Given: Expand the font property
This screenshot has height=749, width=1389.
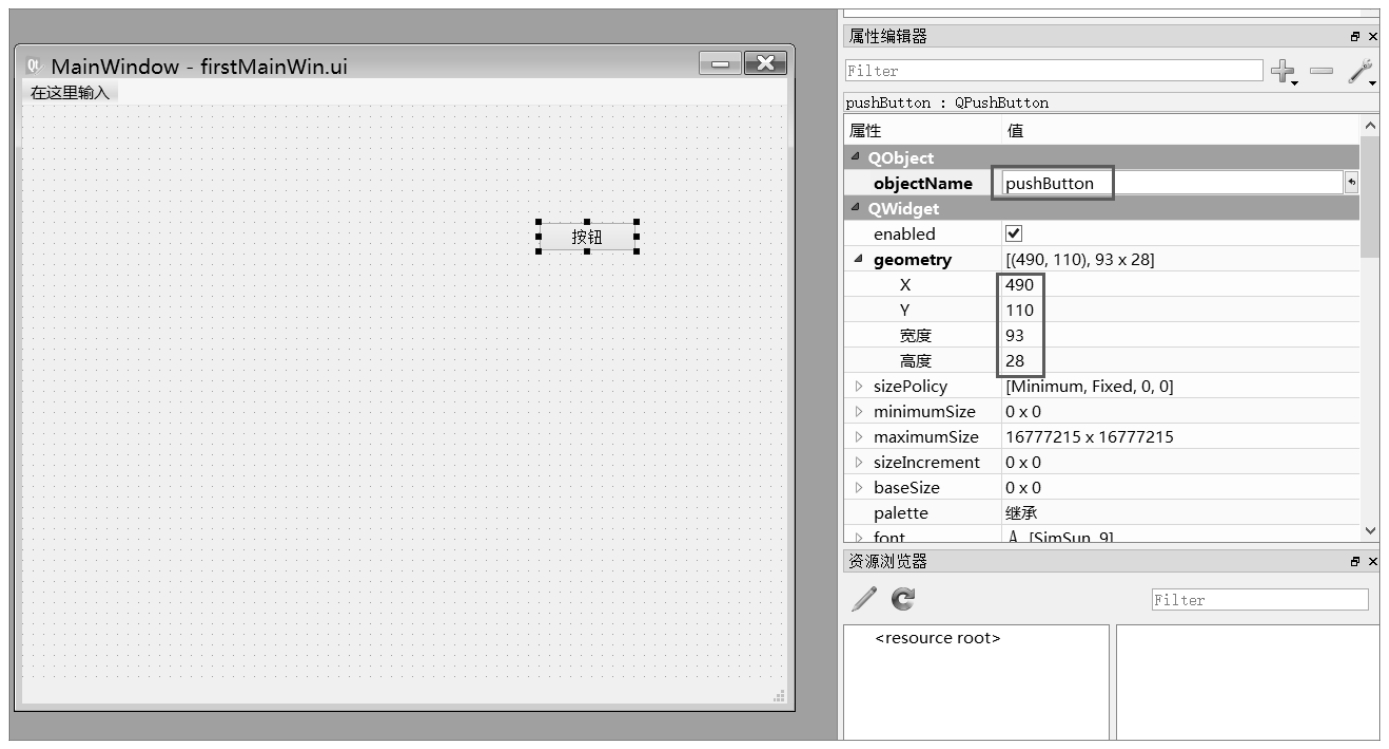Looking at the screenshot, I should tap(857, 538).
